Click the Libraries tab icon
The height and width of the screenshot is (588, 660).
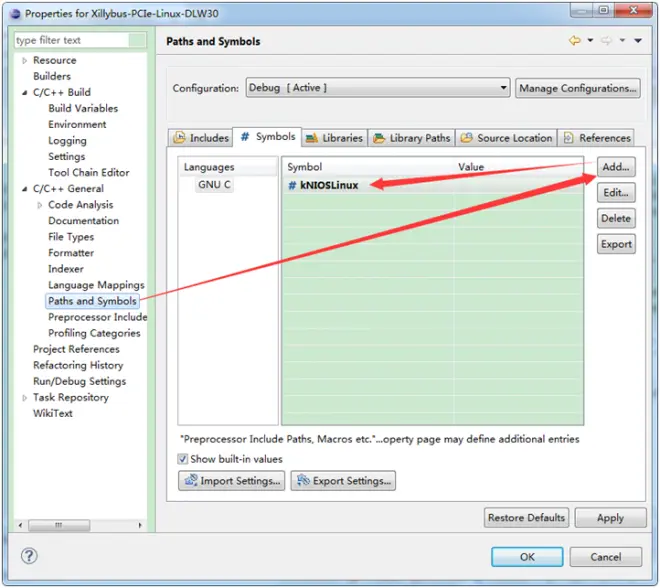311,138
